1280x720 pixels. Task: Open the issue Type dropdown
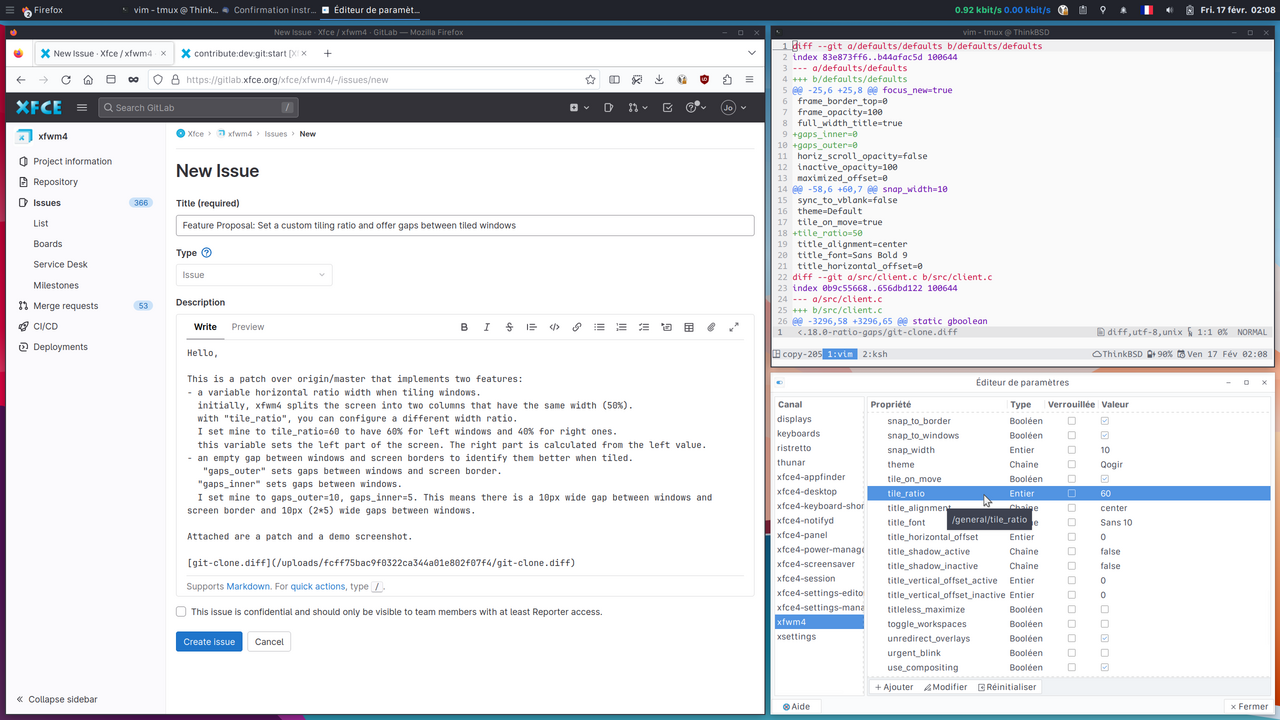pos(254,275)
